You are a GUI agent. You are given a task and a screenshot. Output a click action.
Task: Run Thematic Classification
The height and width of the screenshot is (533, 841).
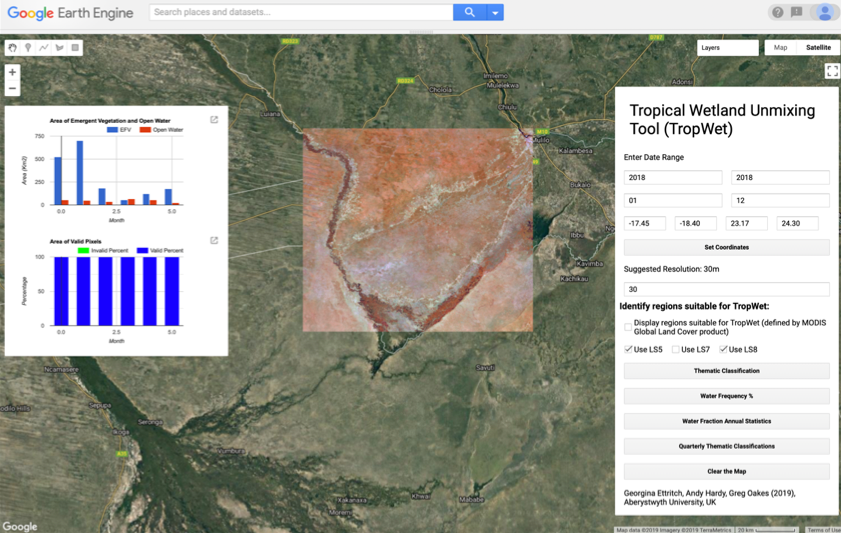[726, 371]
